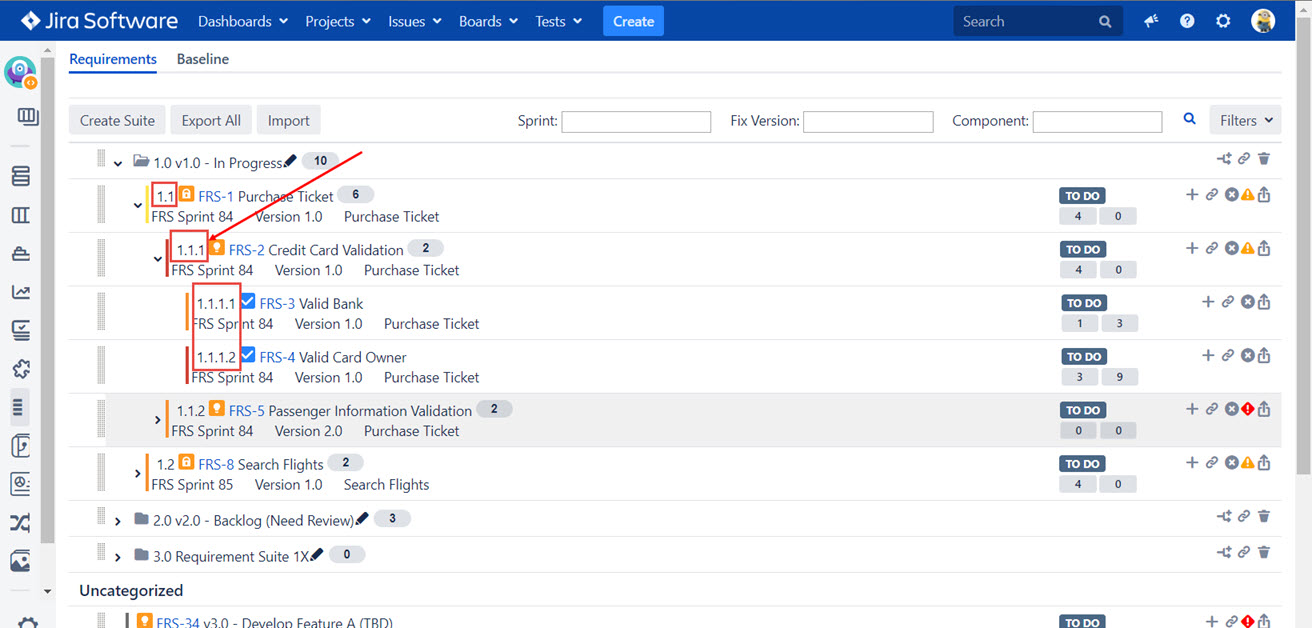Click the Create Suite button

tap(117, 121)
